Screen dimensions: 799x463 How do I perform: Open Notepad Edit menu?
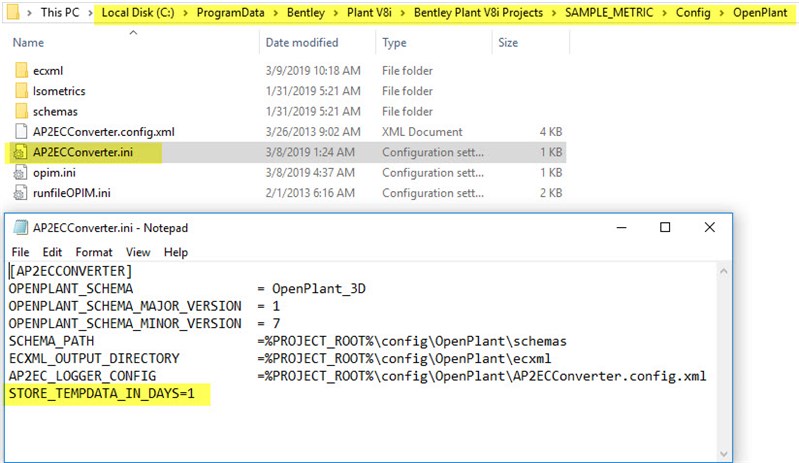click(x=52, y=252)
